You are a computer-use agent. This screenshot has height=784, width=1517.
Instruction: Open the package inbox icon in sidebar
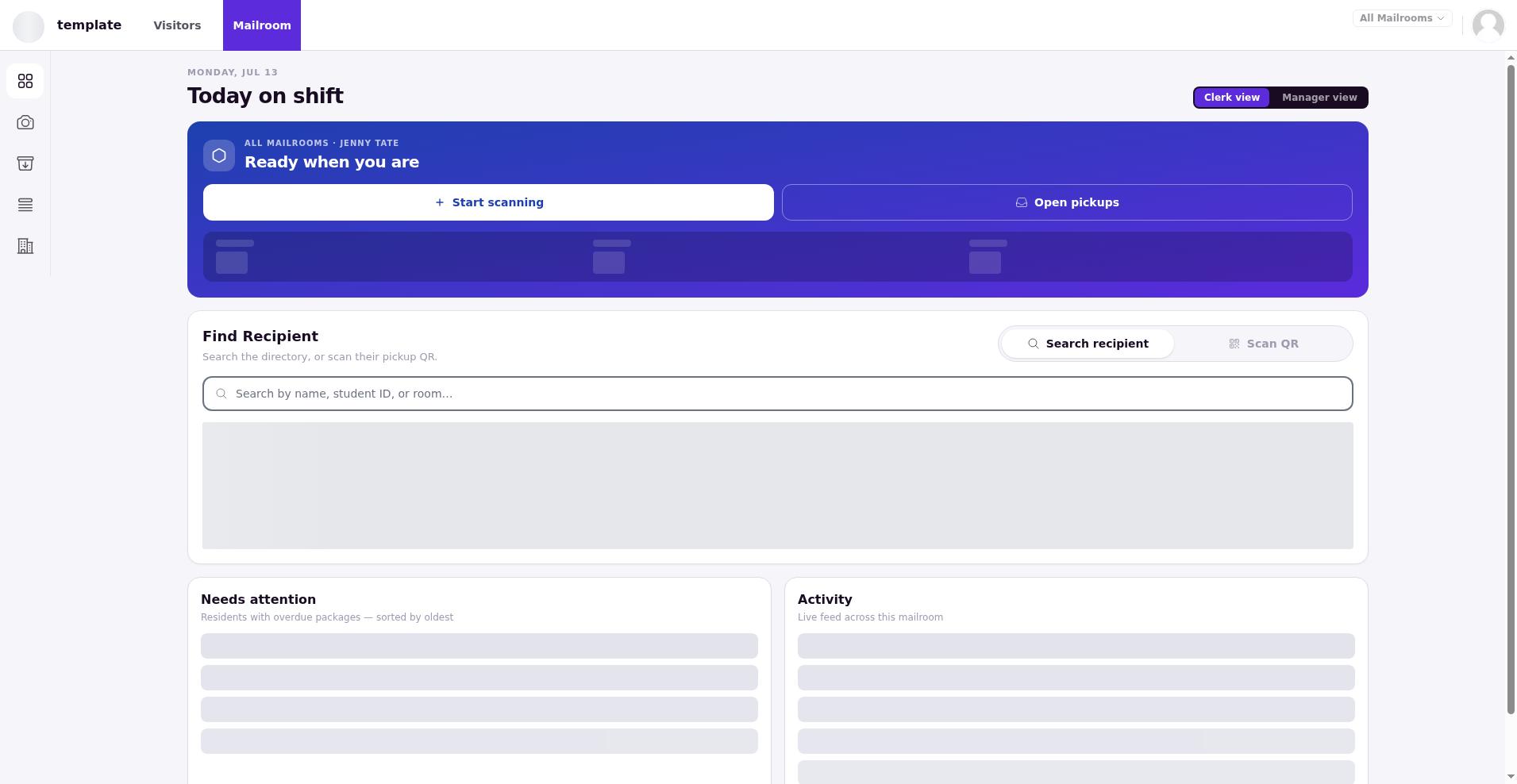(x=25, y=163)
